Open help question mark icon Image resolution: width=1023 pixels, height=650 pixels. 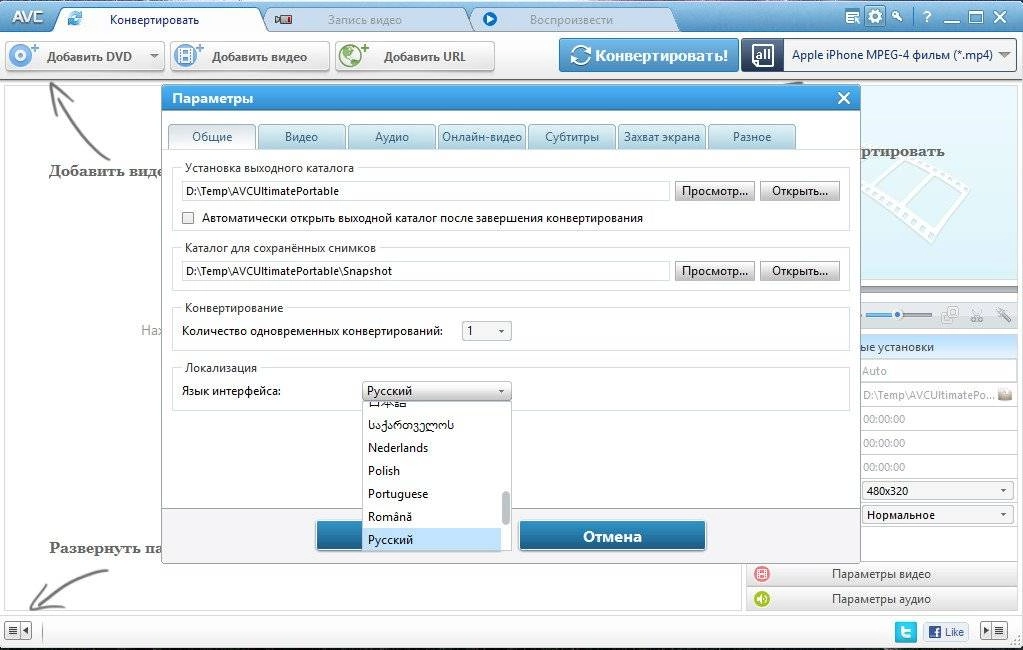926,18
